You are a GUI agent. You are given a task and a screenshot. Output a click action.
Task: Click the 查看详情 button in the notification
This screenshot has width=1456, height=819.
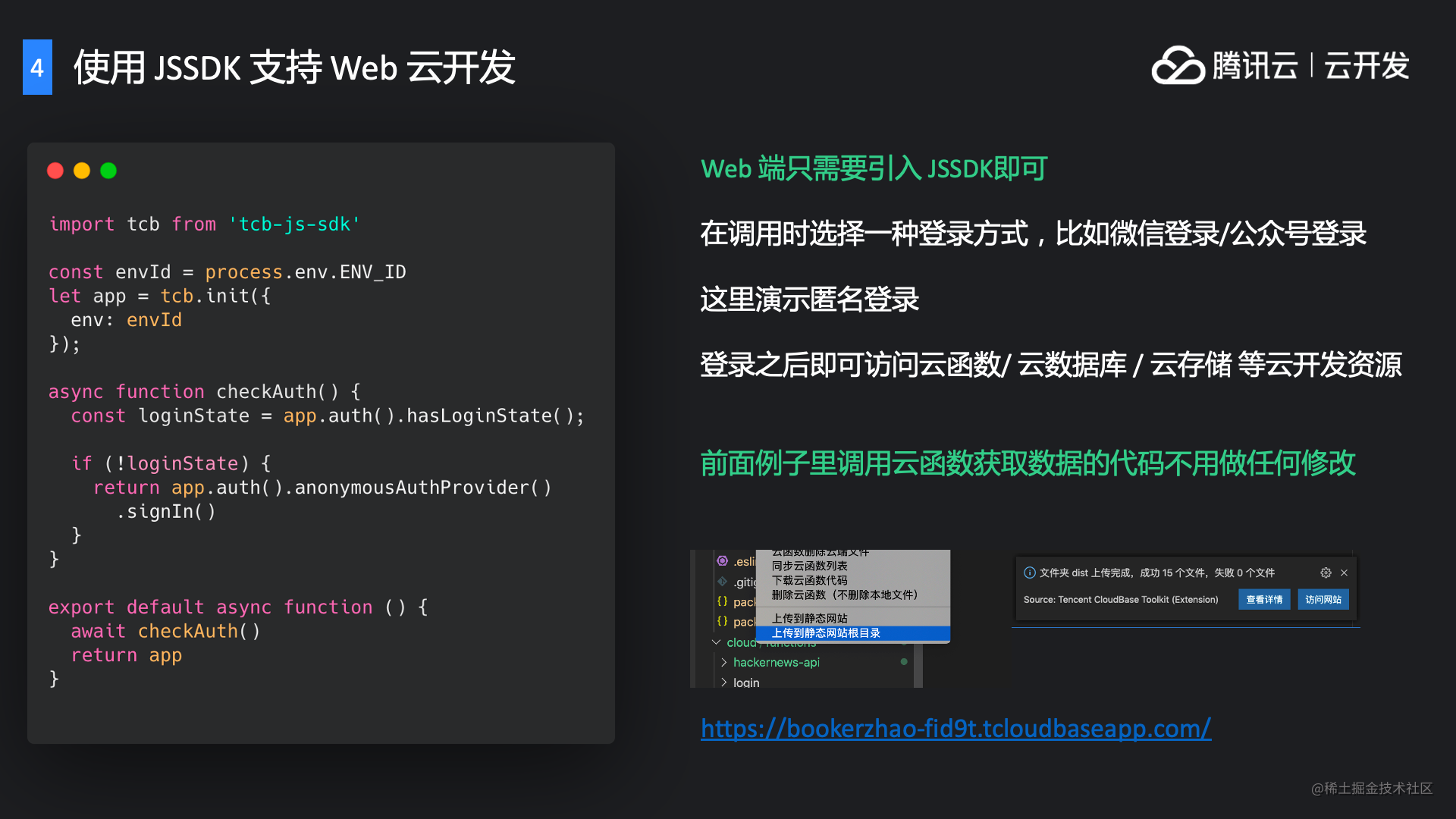pos(1264,599)
